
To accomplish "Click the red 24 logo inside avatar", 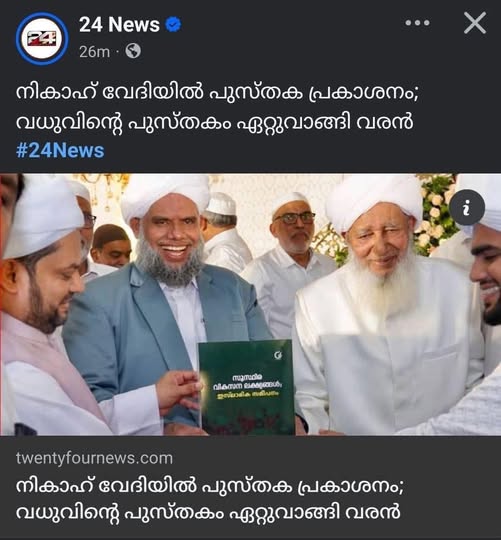I will (42, 38).
